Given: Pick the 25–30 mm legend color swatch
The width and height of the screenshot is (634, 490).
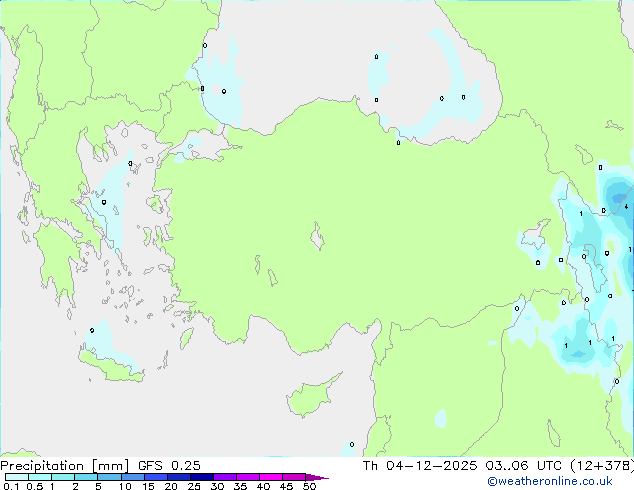Looking at the screenshot, I should pyautogui.click(x=205, y=478).
